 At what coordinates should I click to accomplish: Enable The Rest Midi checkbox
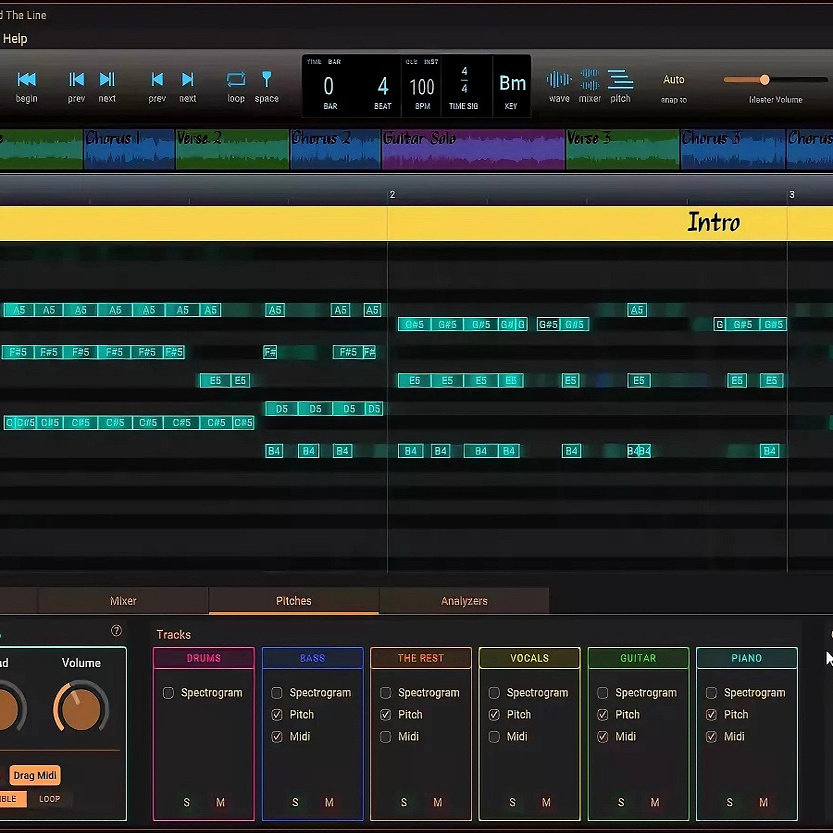[x=386, y=736]
